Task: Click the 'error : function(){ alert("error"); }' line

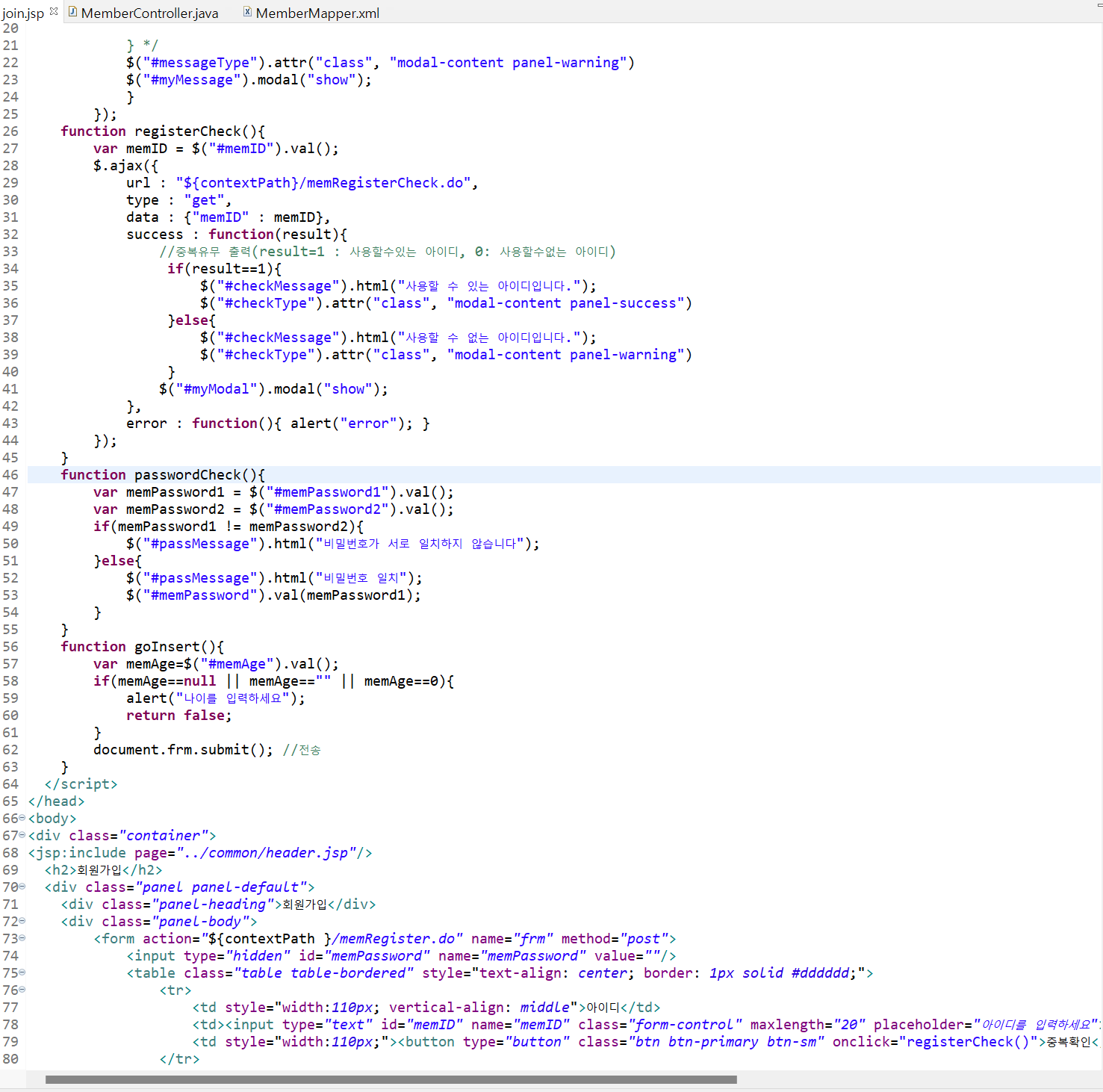Action: [278, 424]
